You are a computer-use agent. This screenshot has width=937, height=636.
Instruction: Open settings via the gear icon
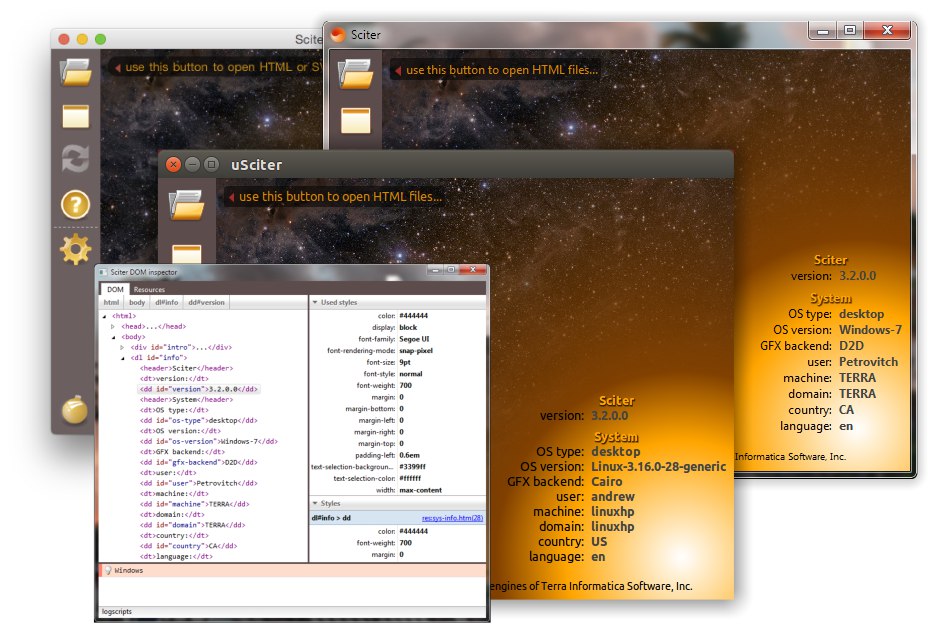click(x=75, y=249)
